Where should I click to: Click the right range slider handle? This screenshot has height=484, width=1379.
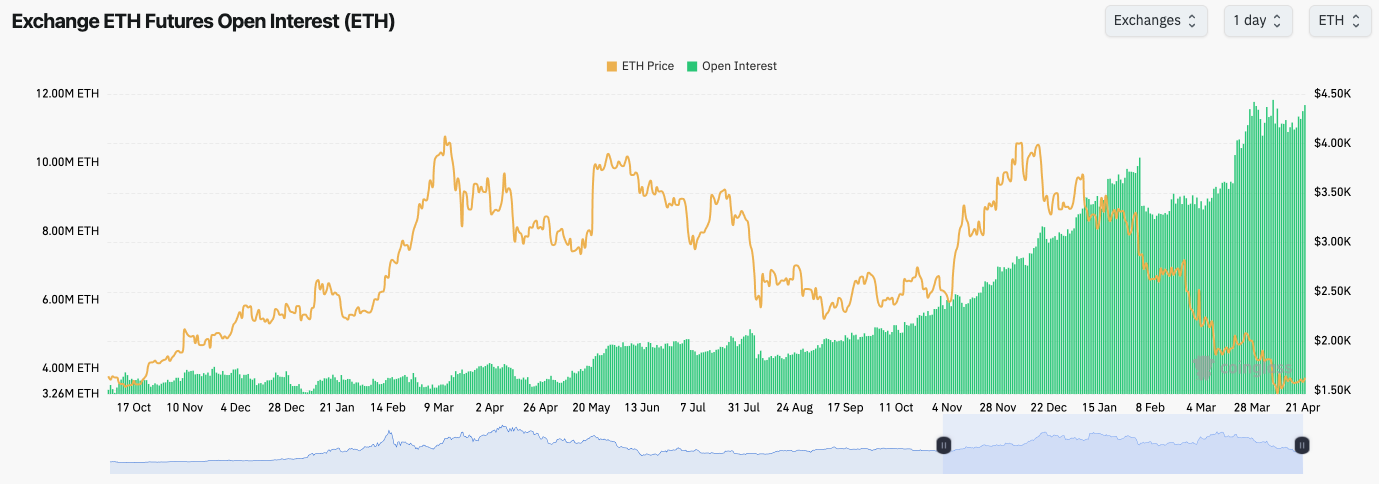(1302, 445)
